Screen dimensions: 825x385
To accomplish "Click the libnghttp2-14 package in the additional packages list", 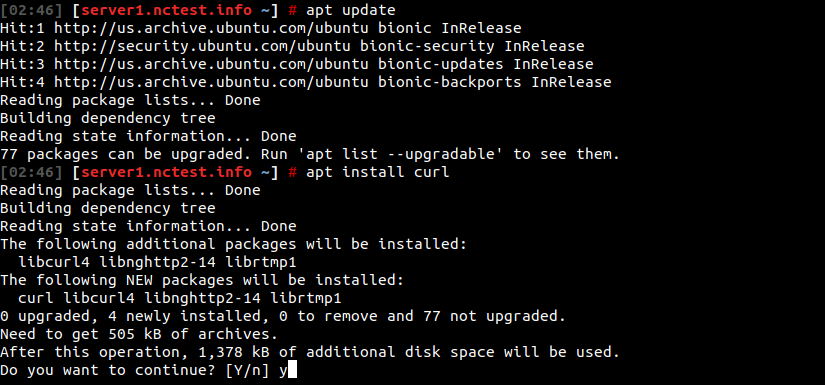I will click(157, 262).
